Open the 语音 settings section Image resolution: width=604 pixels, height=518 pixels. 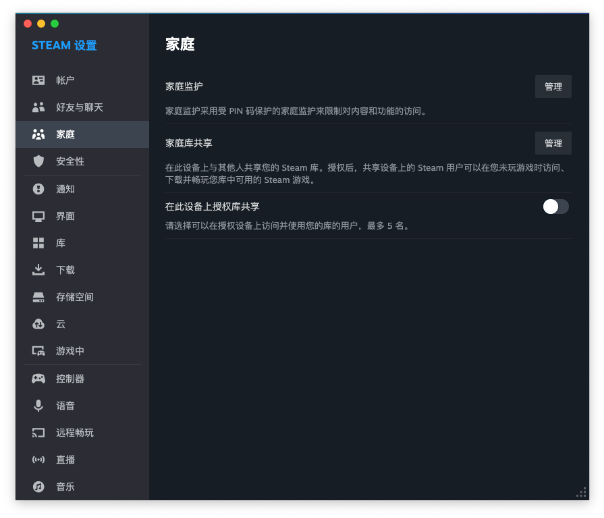[82, 406]
